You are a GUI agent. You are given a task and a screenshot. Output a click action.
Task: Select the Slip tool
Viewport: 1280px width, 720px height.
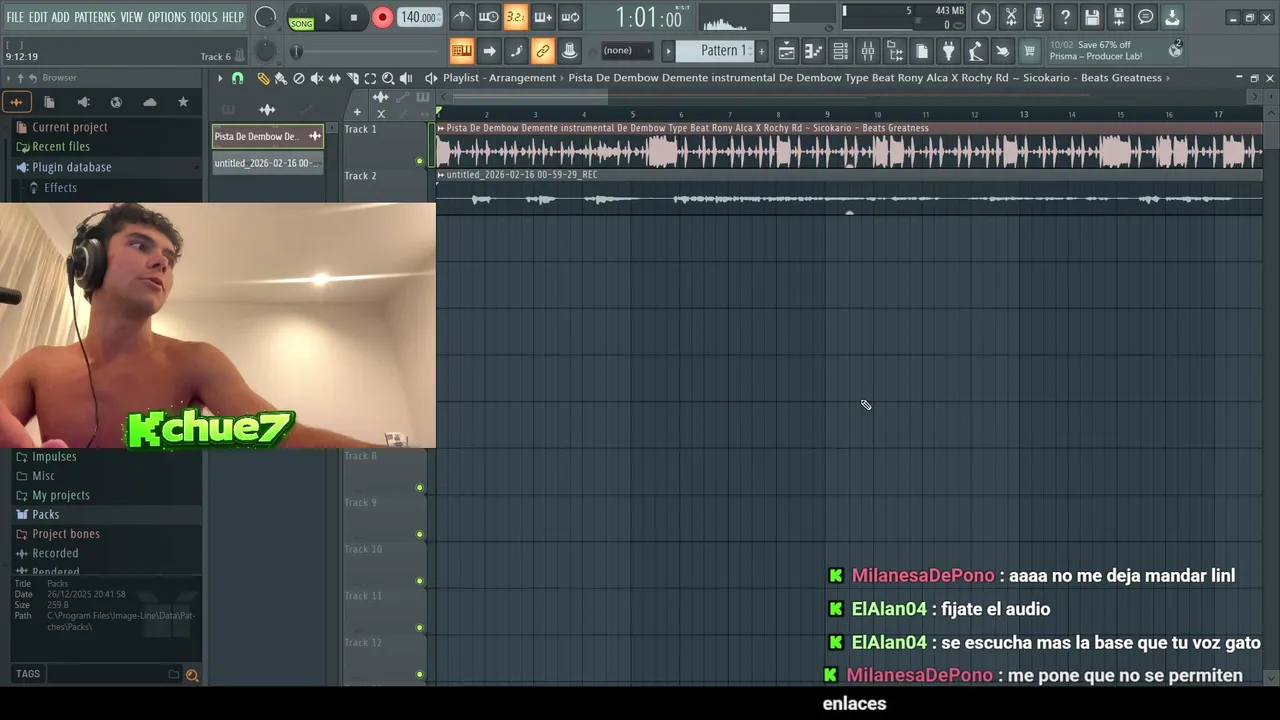click(x=335, y=78)
